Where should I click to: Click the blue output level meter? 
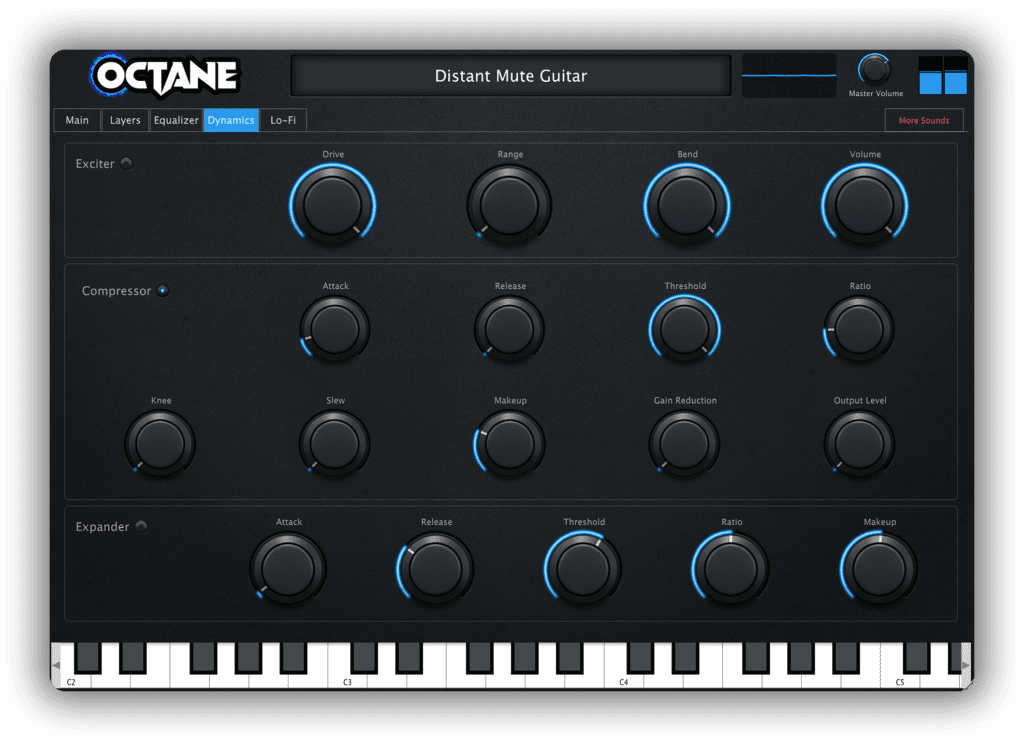click(943, 75)
